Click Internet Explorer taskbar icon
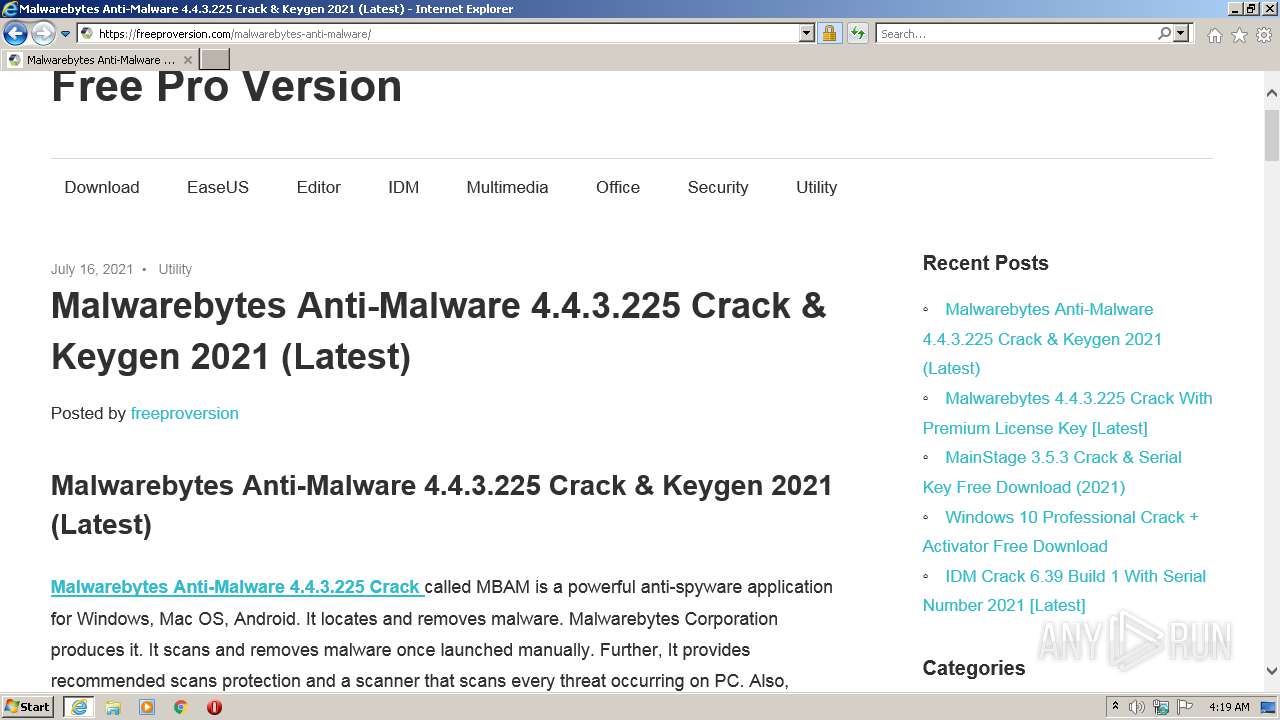 coord(79,707)
